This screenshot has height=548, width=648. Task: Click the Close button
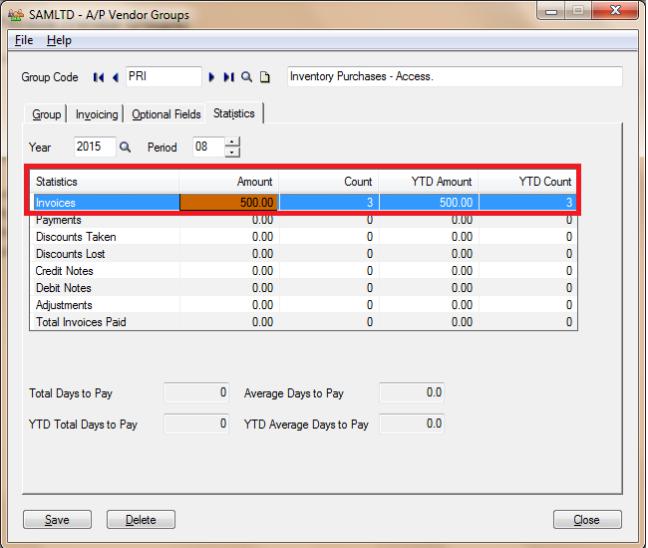pos(587,519)
